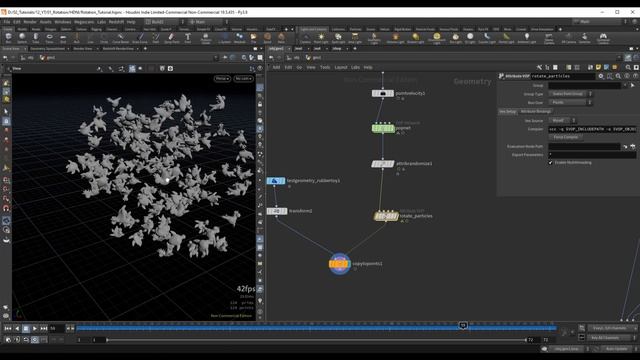Viewport: 640px width, 360px height.
Task: Select the Box shelf tool
Action: click(x=8, y=38)
